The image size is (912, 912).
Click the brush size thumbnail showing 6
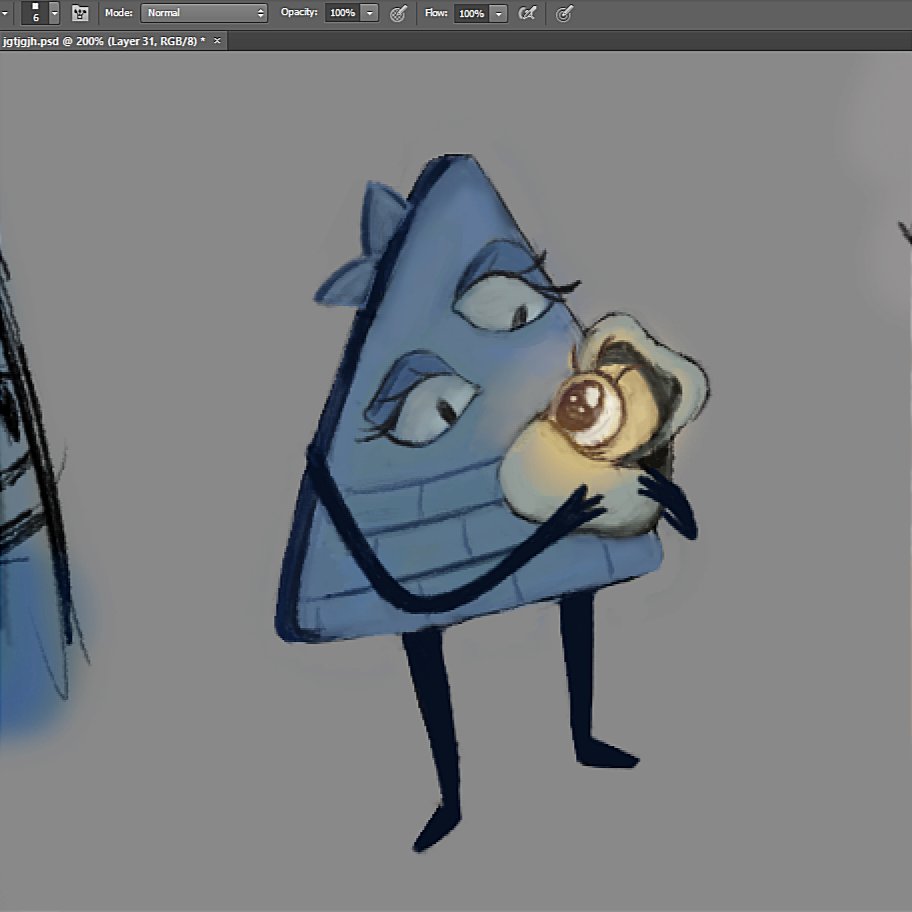point(33,13)
